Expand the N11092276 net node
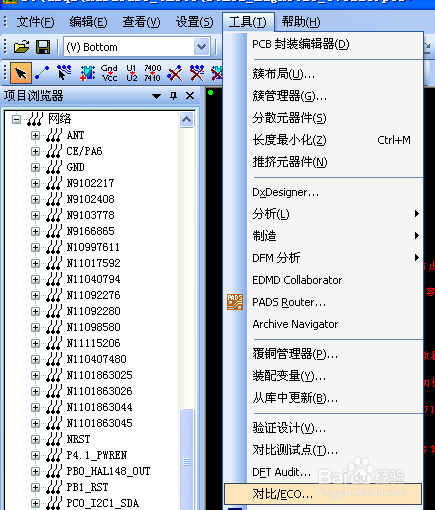This screenshot has width=435, height=510. coord(35,295)
